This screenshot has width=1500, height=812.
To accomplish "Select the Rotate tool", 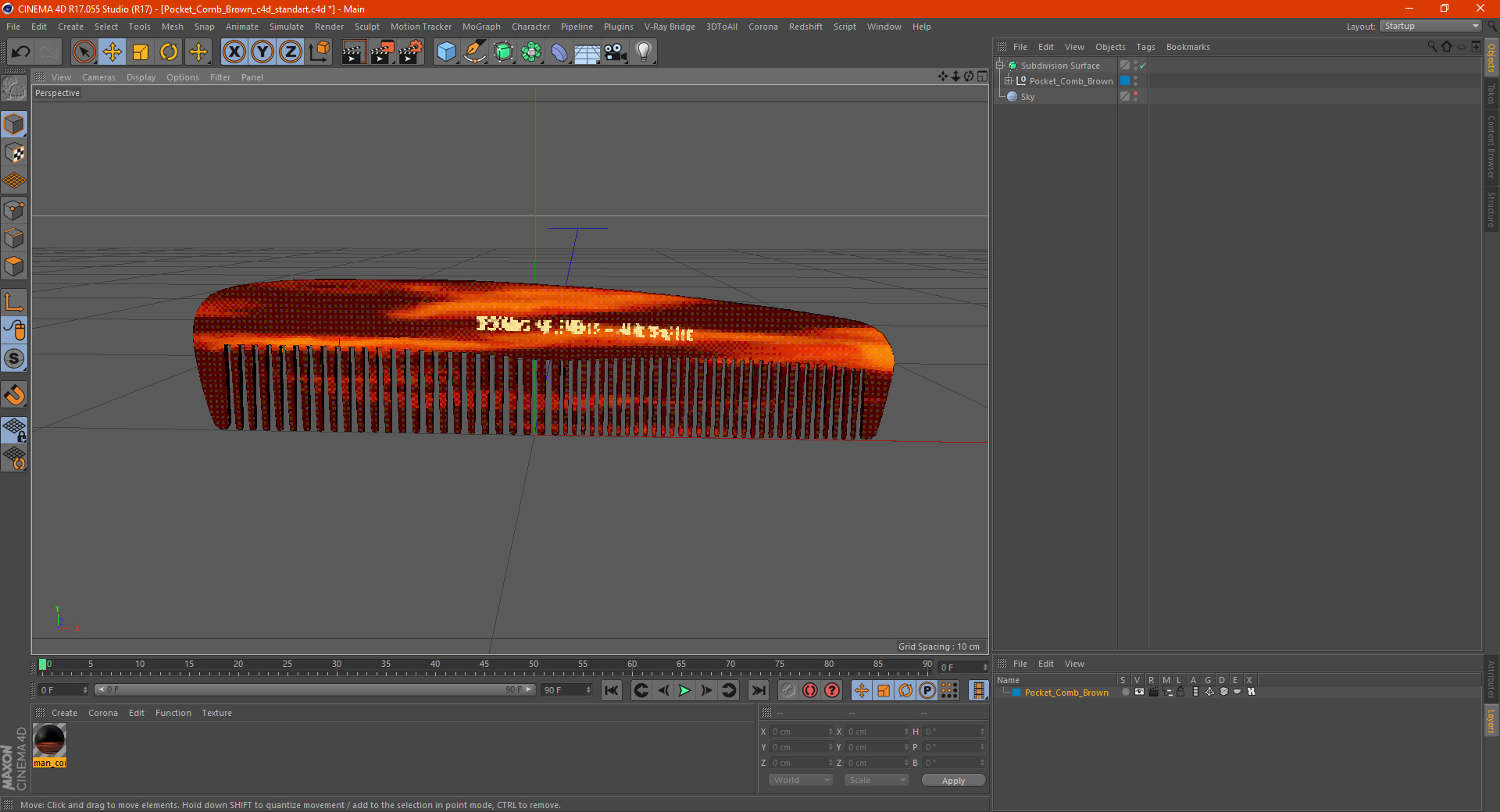I will pos(169,52).
